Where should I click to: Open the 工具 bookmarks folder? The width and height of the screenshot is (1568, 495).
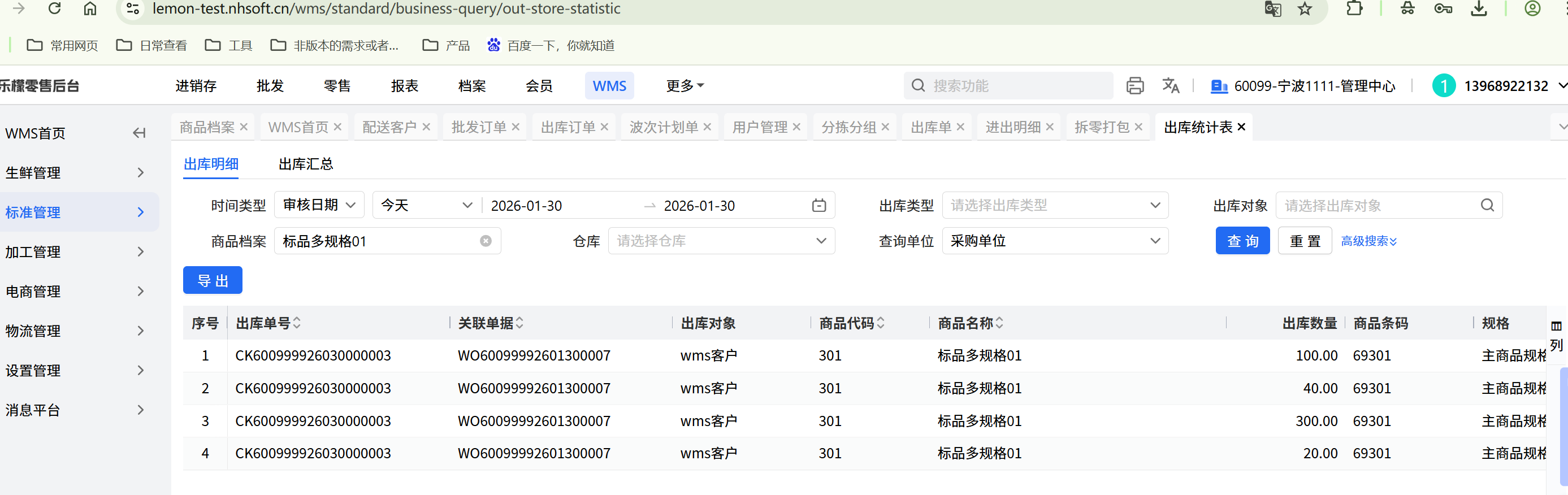click(229, 46)
